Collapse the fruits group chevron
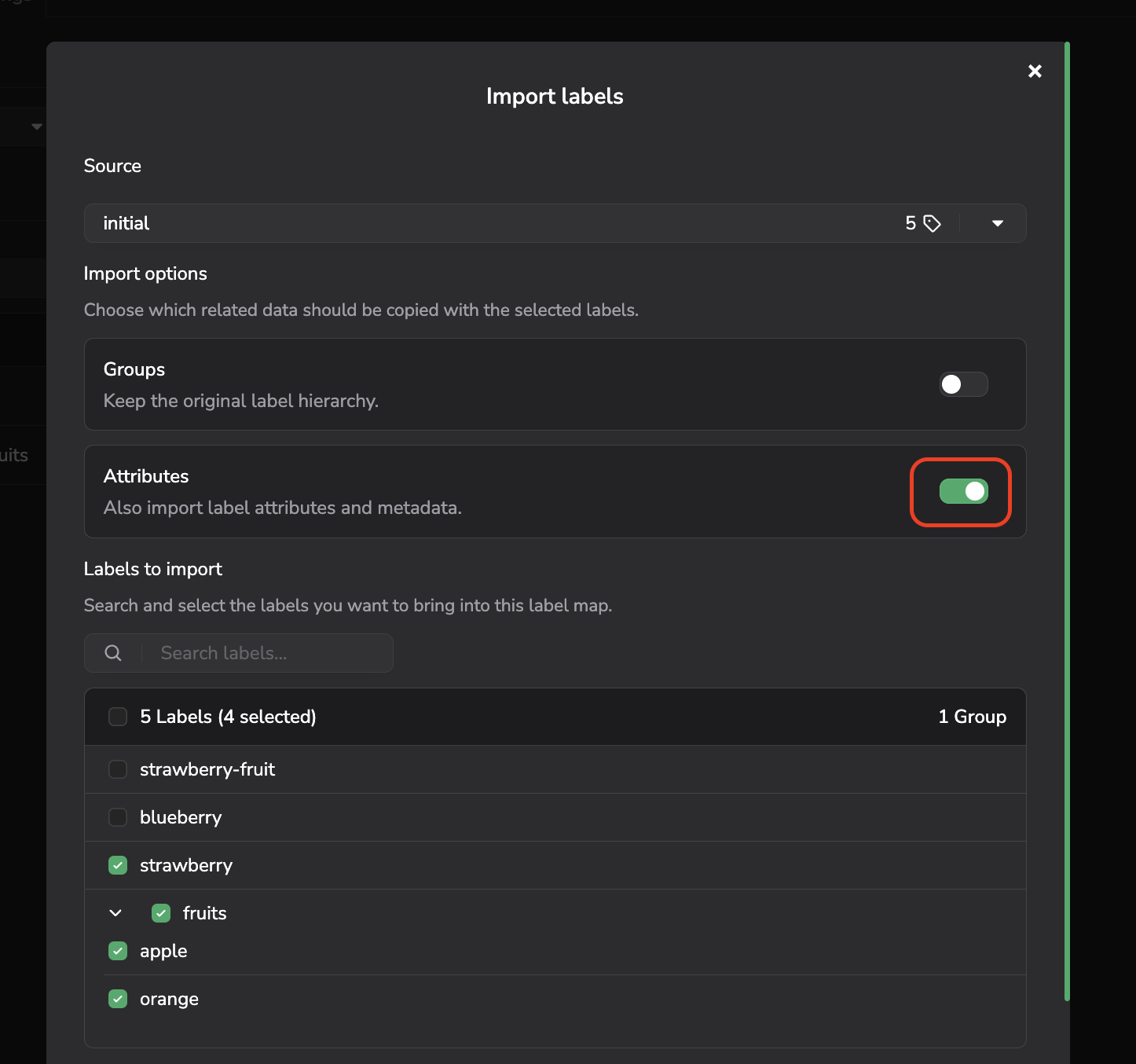The width and height of the screenshot is (1136, 1064). [115, 913]
